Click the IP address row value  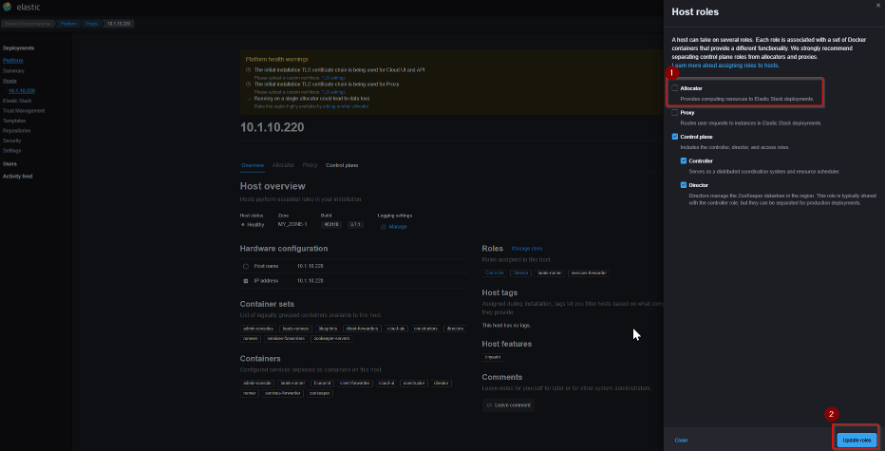310,281
